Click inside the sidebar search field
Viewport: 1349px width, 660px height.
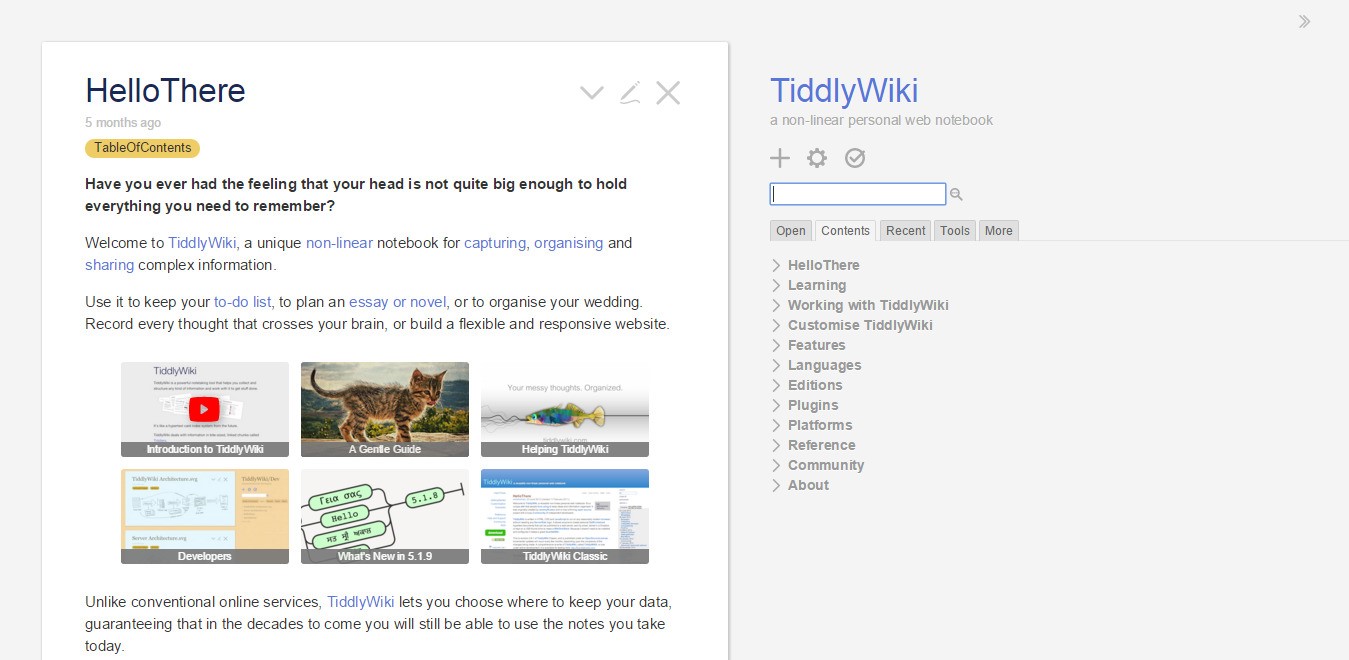click(x=857, y=194)
